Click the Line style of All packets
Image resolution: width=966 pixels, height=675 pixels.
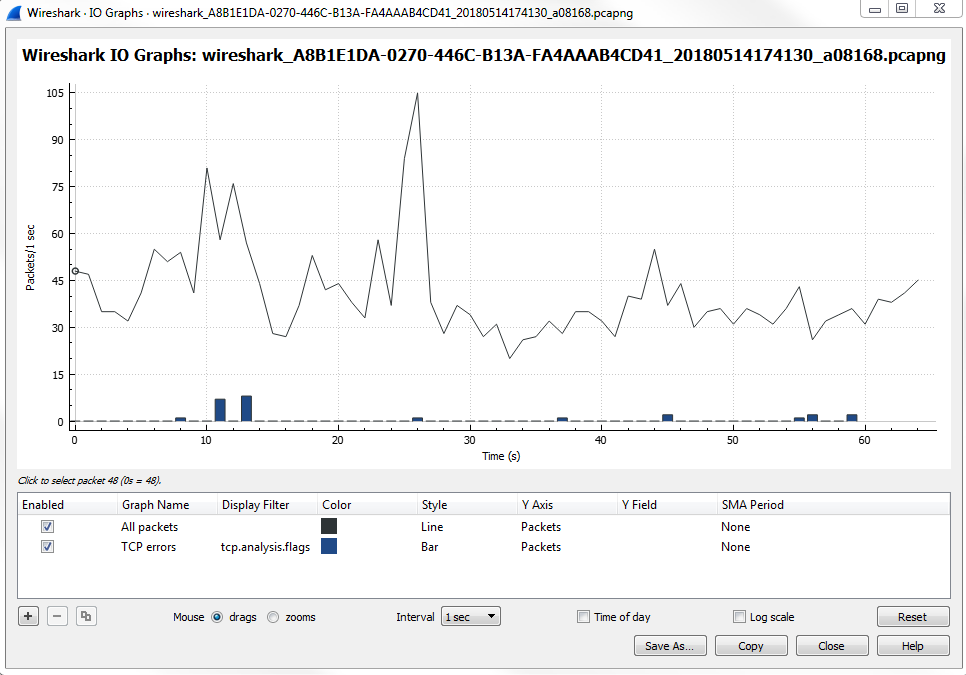[x=432, y=526]
